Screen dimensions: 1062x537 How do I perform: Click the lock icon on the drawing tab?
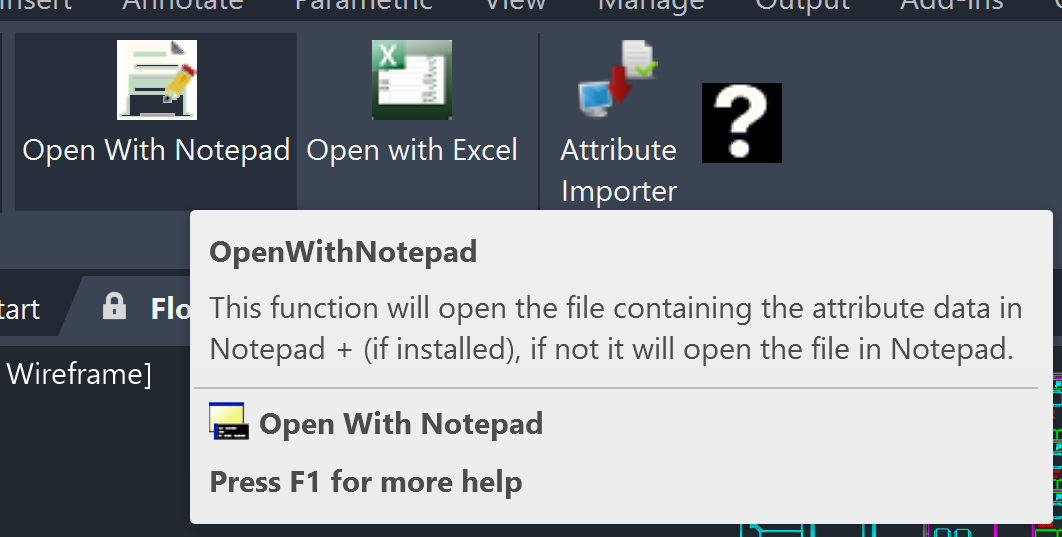114,306
